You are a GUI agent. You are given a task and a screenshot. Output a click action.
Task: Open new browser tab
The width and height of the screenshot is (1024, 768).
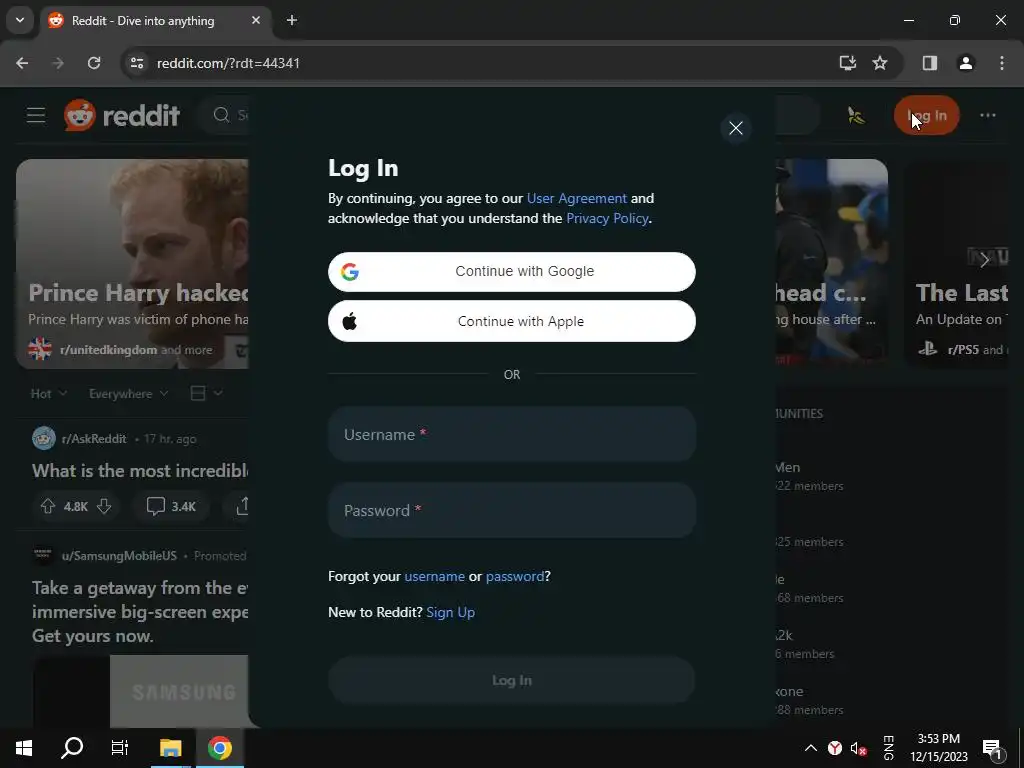[292, 20]
